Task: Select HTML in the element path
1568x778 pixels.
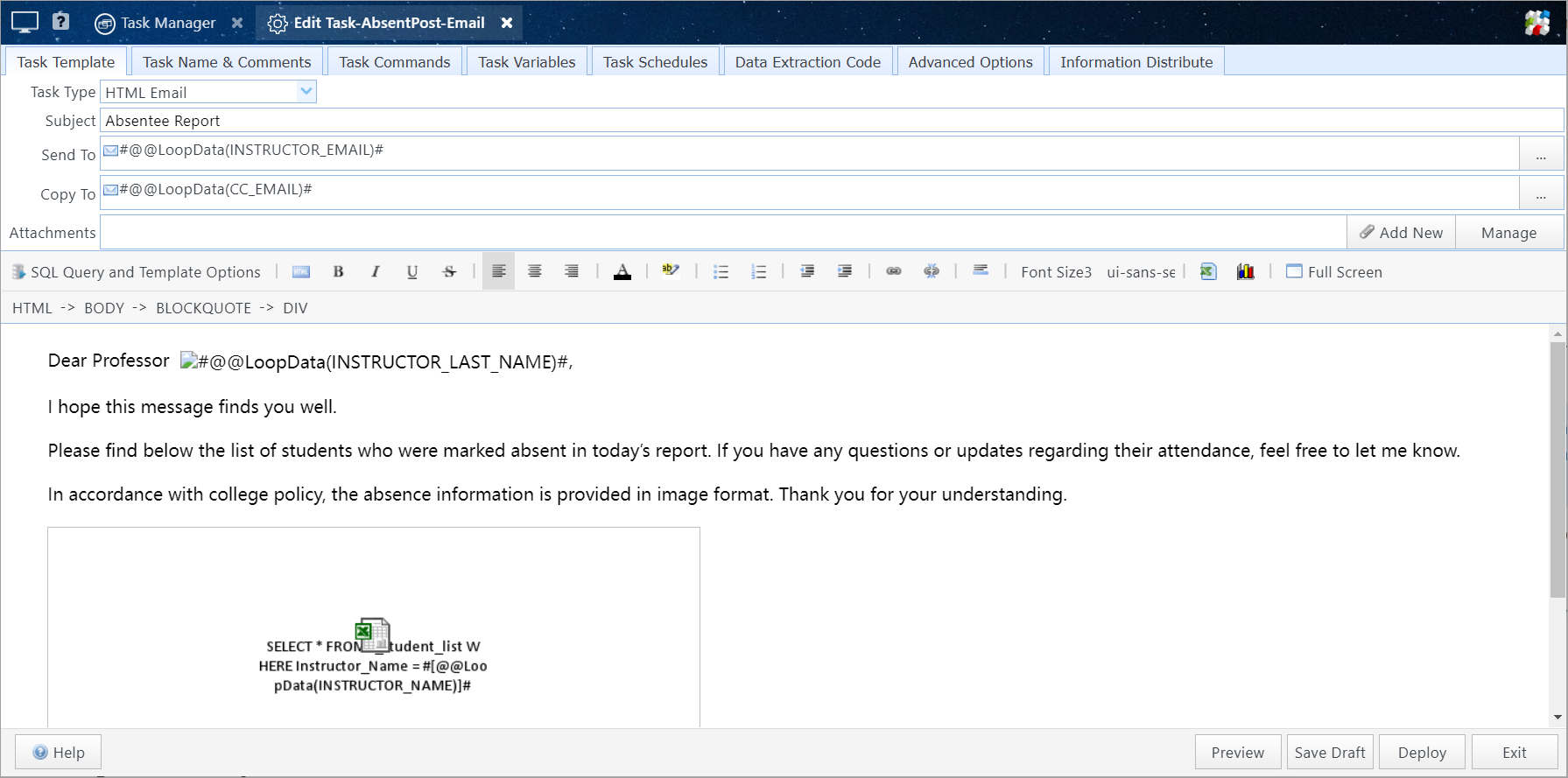Action: click(32, 308)
